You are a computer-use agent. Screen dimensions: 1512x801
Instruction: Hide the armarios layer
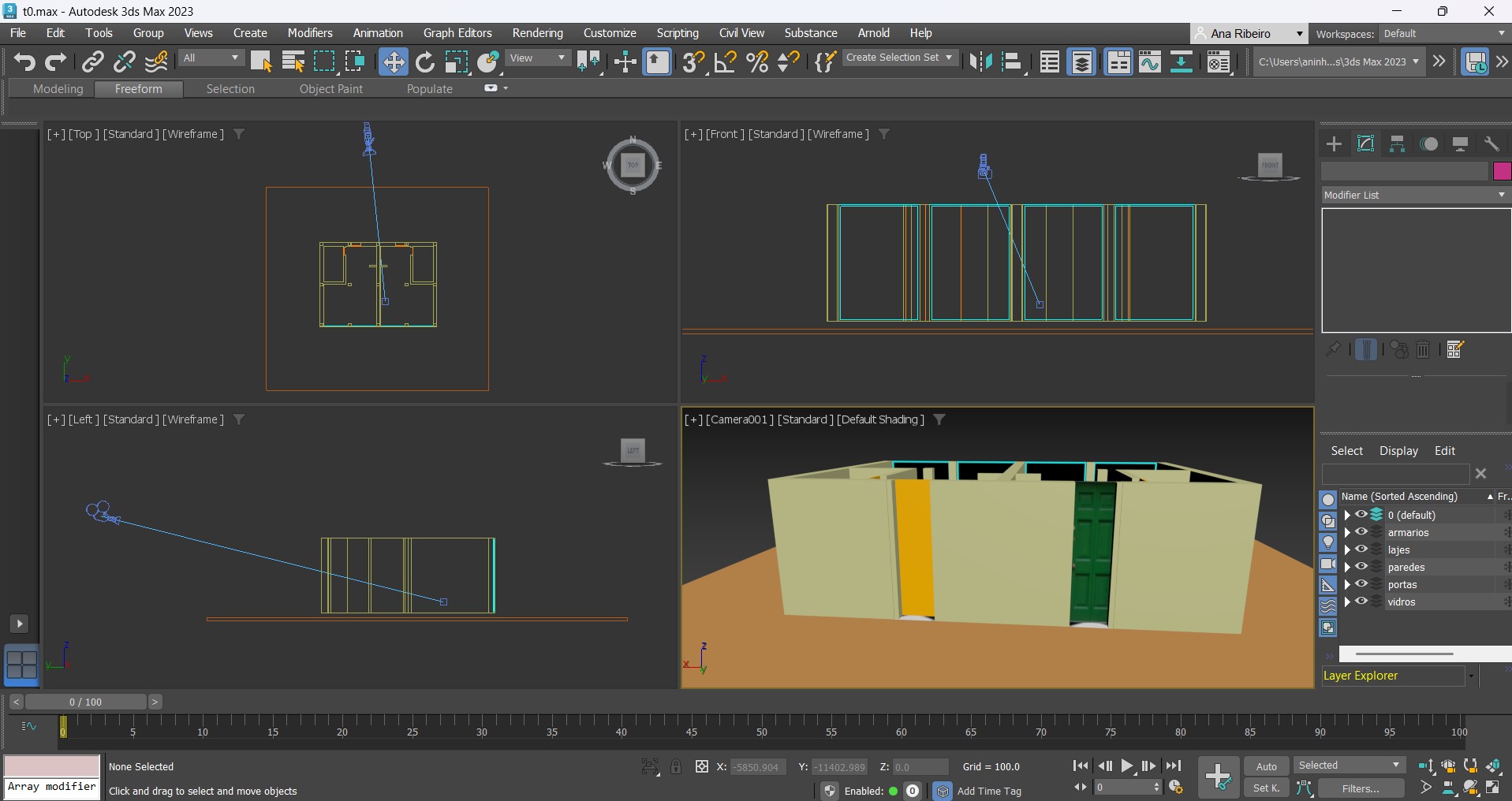1361,532
